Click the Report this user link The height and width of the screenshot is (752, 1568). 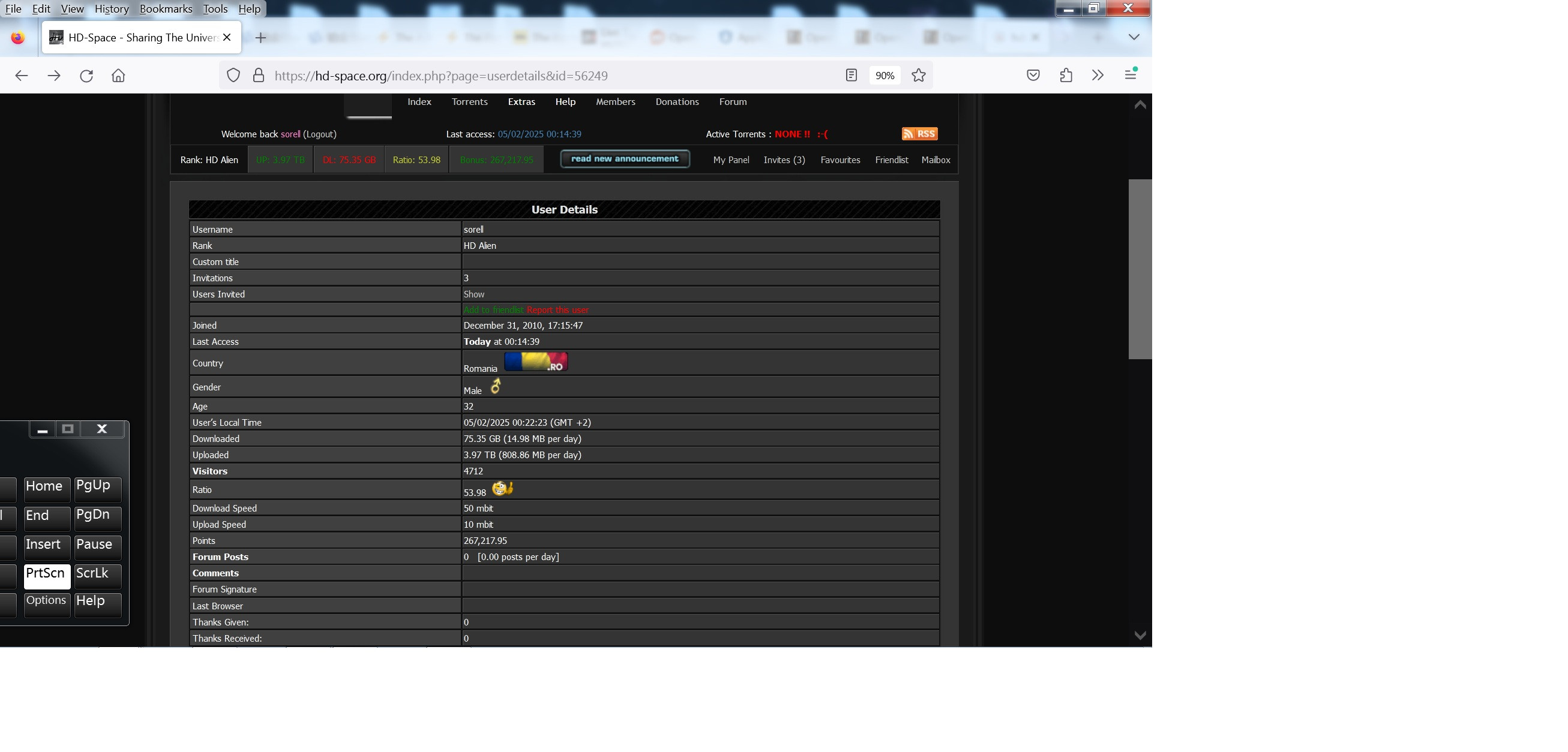click(557, 309)
